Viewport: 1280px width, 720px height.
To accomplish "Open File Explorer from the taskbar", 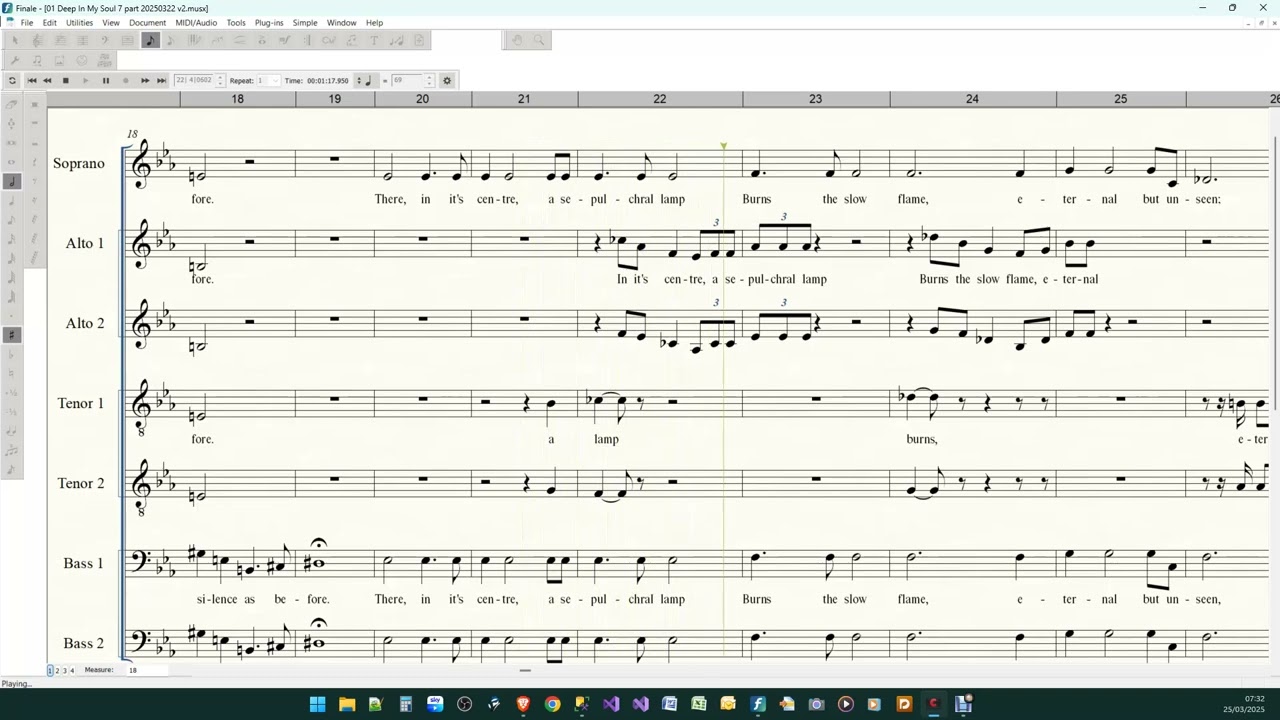I will (x=347, y=704).
